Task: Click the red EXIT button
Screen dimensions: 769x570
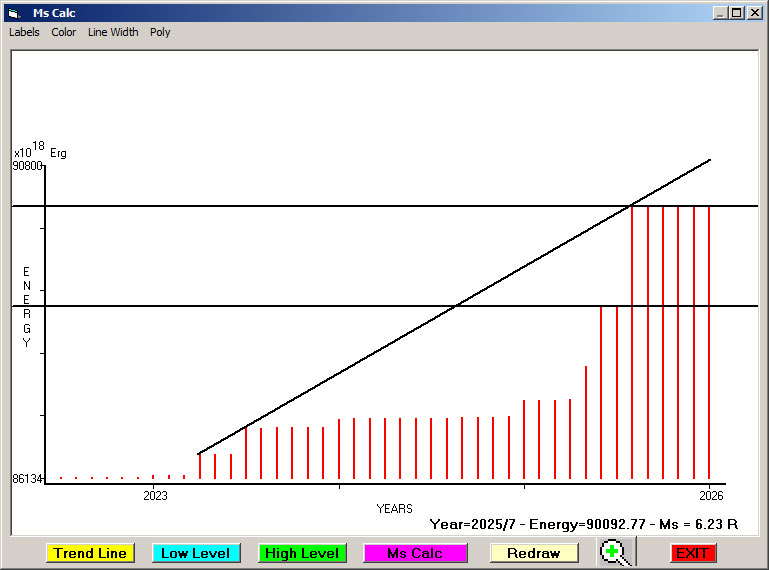Action: [692, 553]
